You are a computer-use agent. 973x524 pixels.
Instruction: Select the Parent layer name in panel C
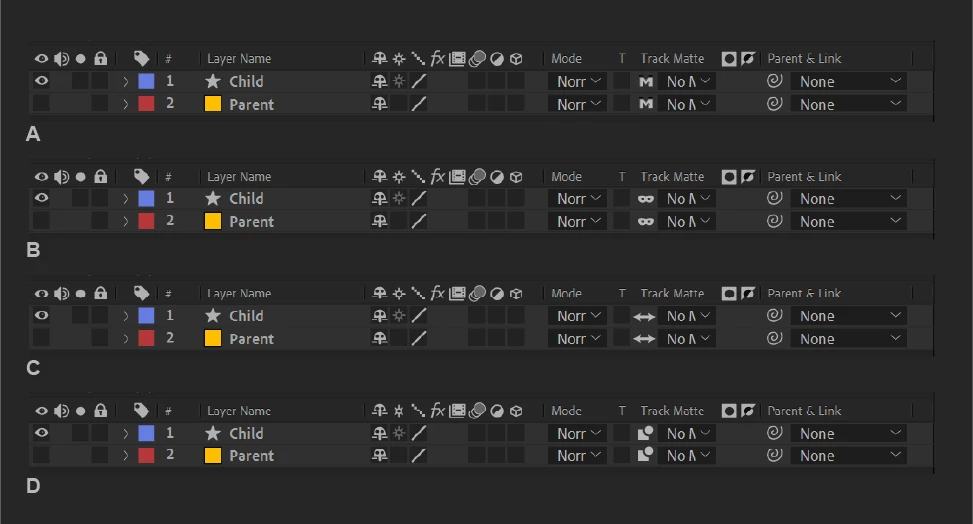(251, 339)
